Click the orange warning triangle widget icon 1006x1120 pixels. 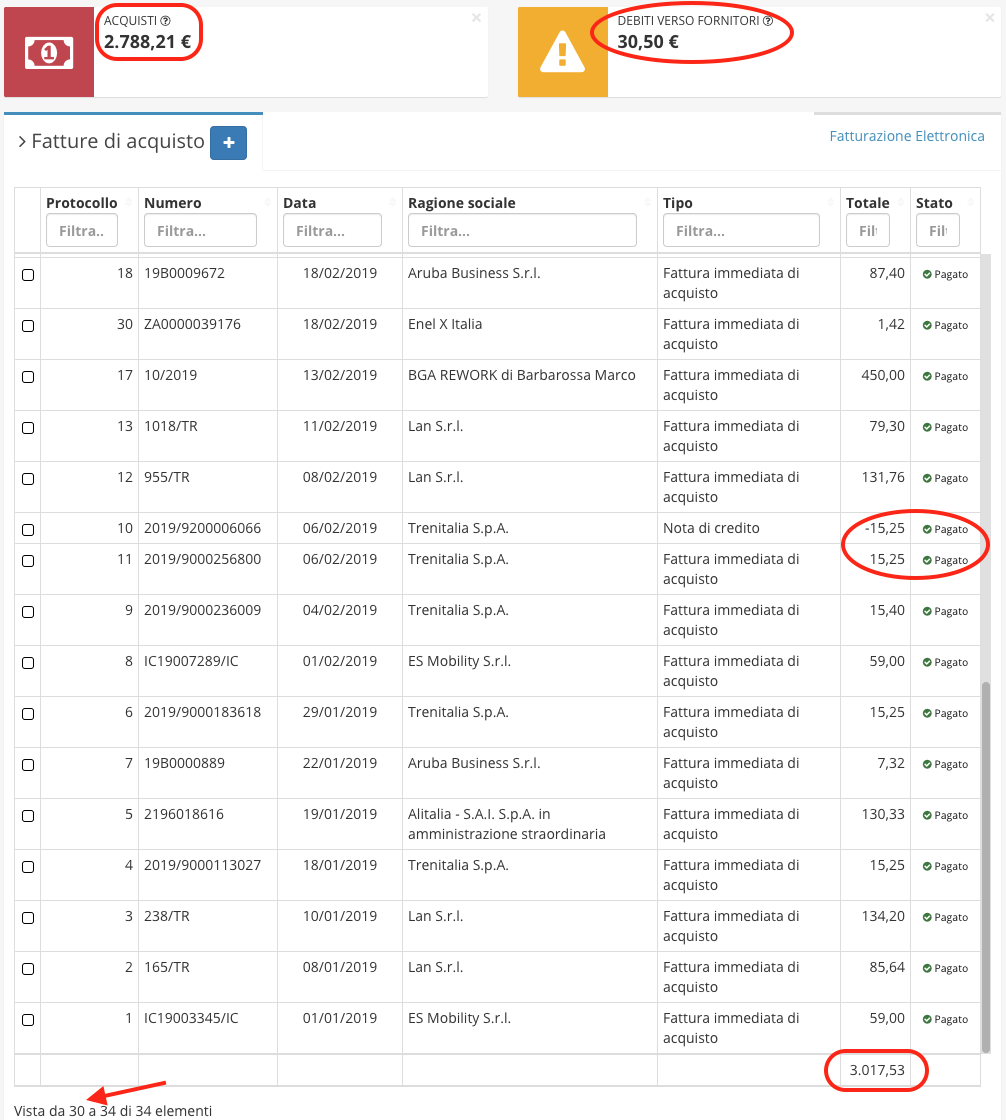pos(562,52)
